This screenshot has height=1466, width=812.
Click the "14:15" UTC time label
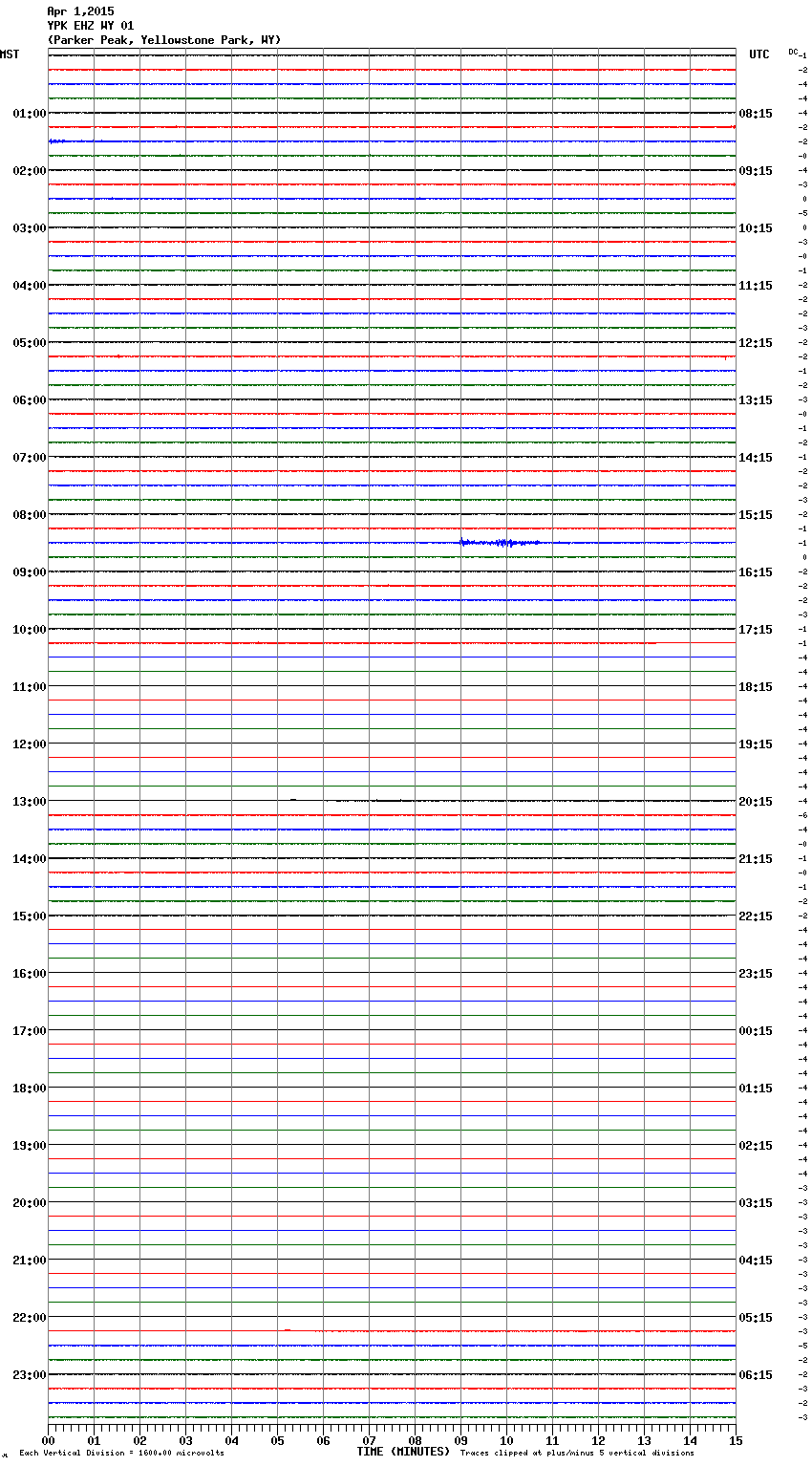pyautogui.click(x=756, y=458)
